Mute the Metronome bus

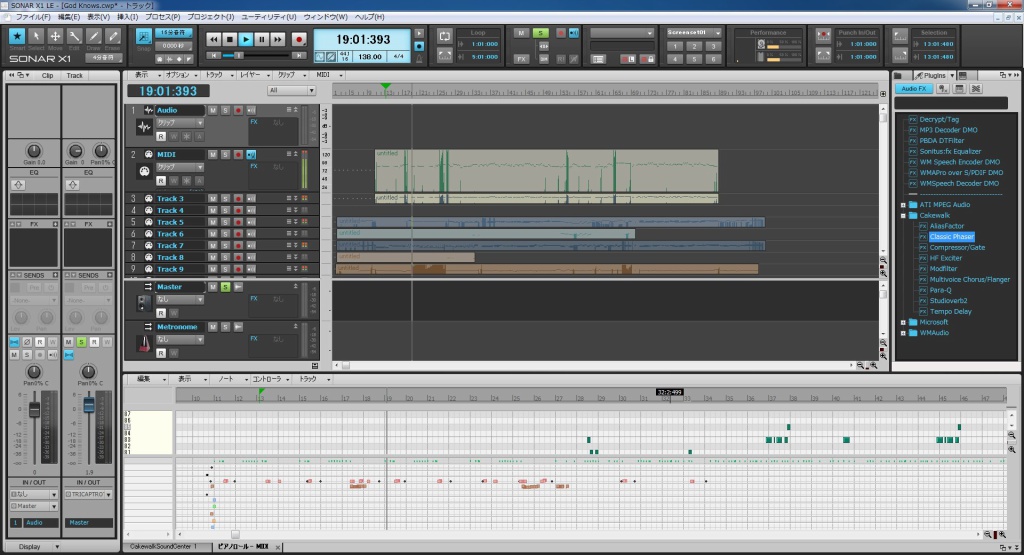click(213, 326)
